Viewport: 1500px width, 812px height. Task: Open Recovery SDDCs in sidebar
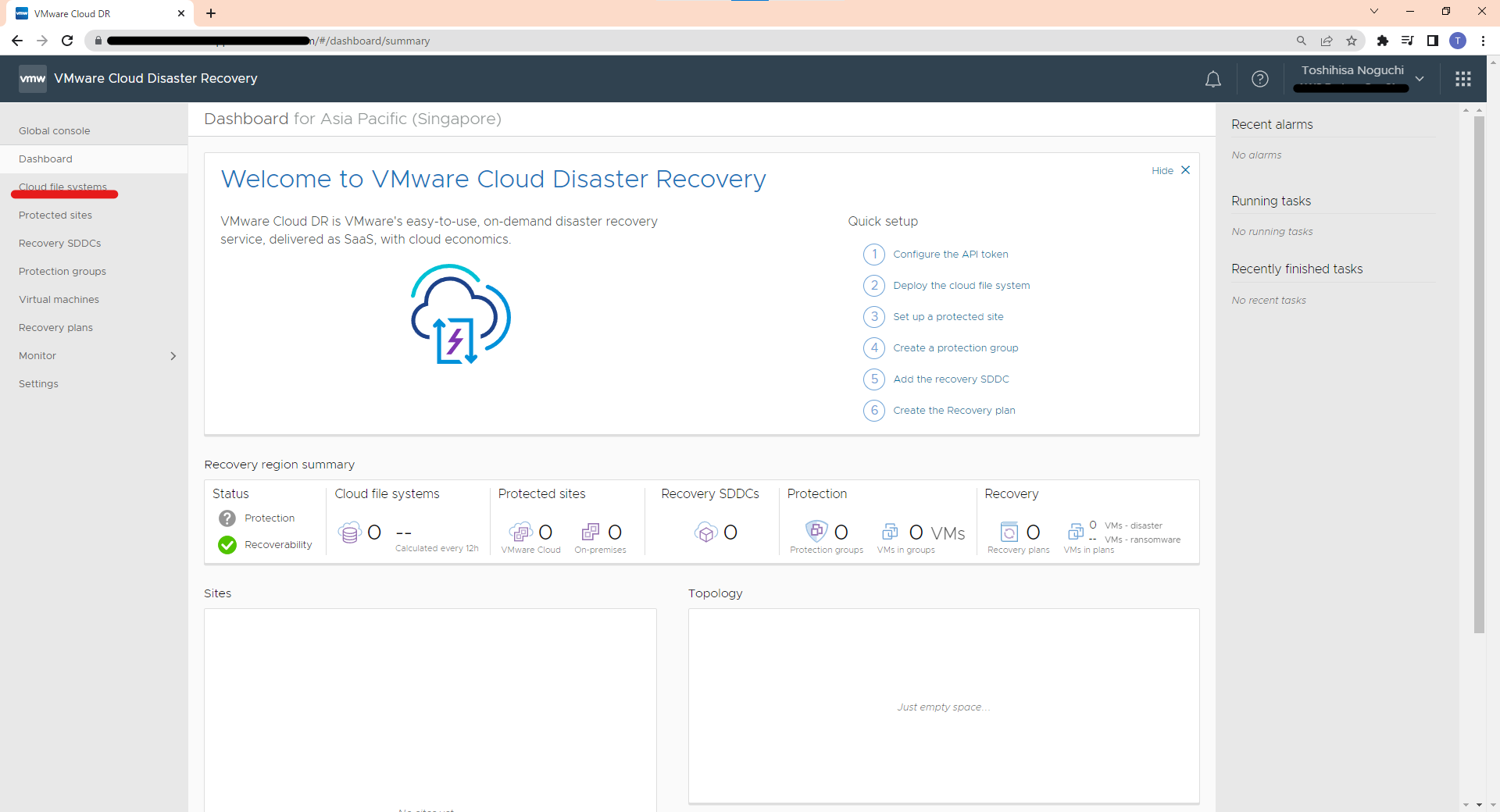coord(60,244)
